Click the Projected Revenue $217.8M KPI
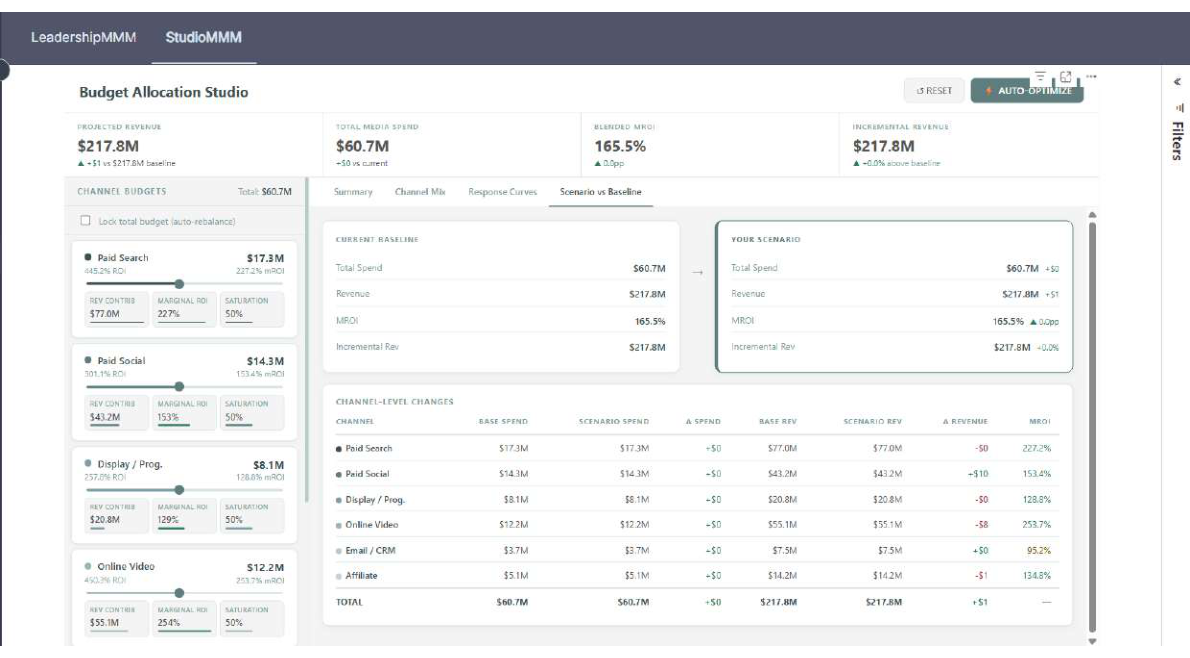This screenshot has width=1190, height=658. pyautogui.click(x=108, y=146)
